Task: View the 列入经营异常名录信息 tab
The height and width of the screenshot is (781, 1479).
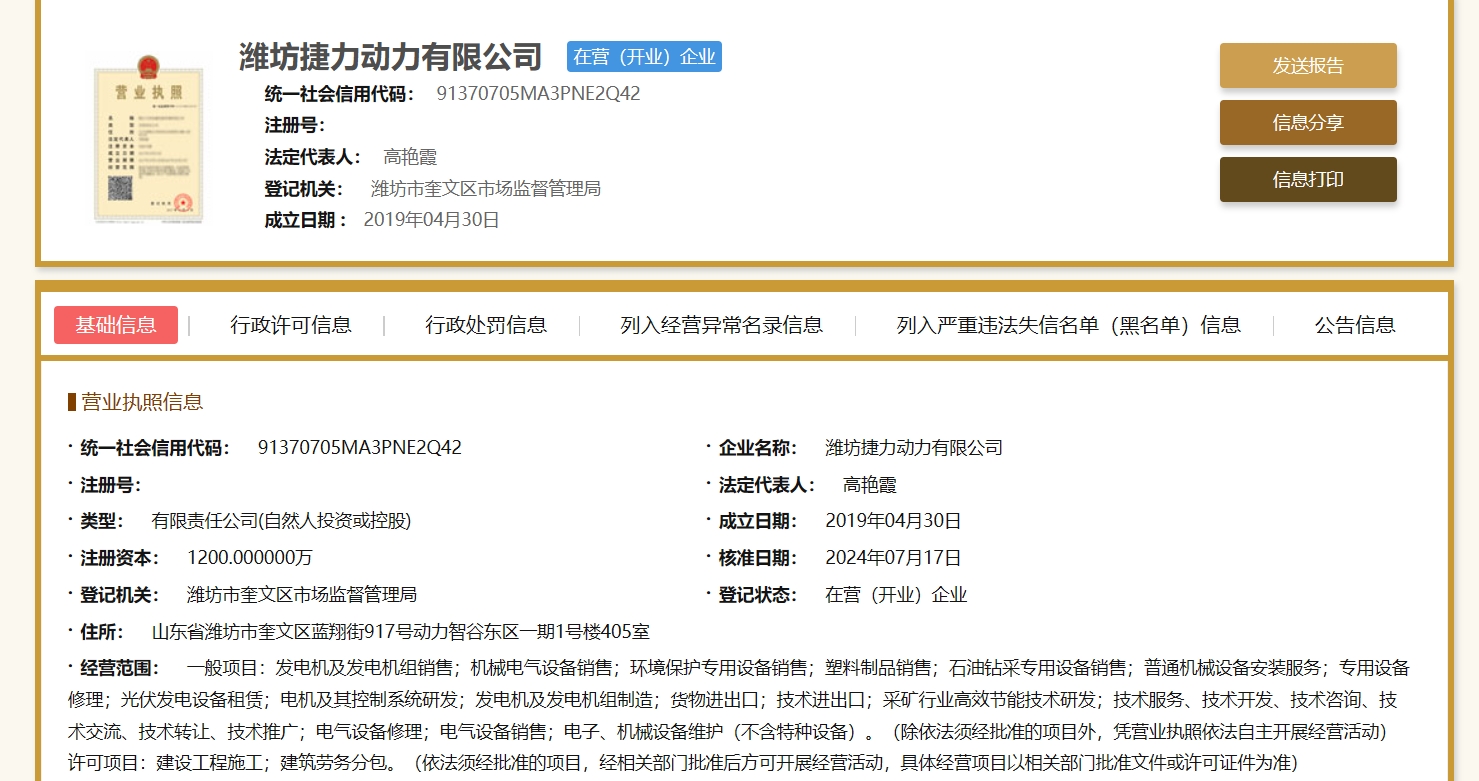Action: 721,325
